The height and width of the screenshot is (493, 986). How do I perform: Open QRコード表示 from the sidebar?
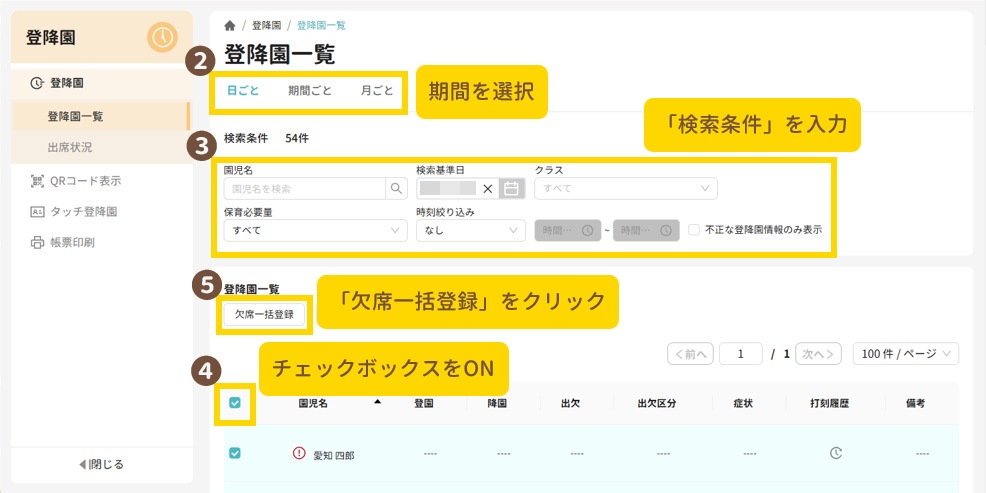[x=84, y=181]
